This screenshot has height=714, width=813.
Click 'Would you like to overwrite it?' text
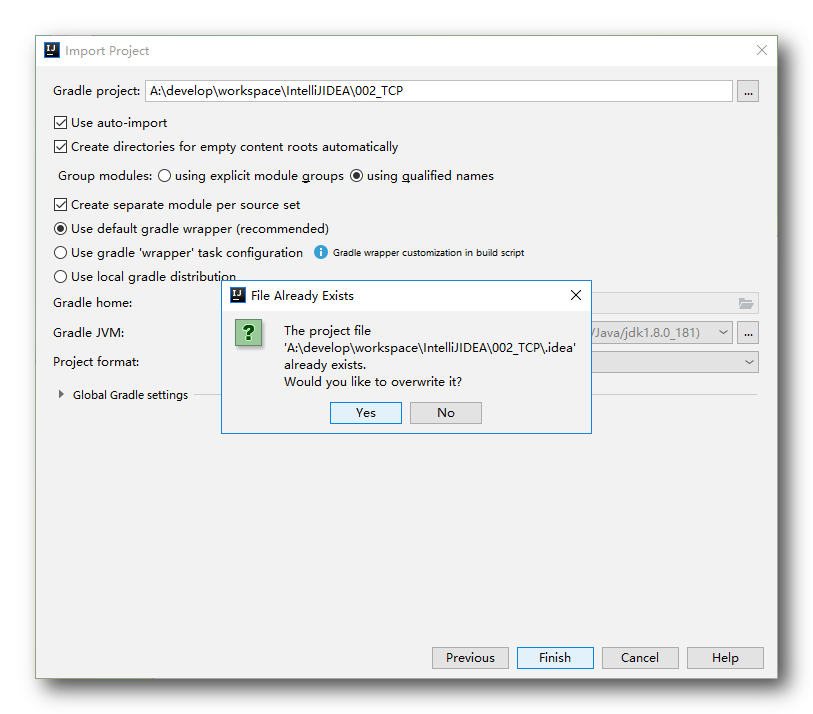coord(373,382)
